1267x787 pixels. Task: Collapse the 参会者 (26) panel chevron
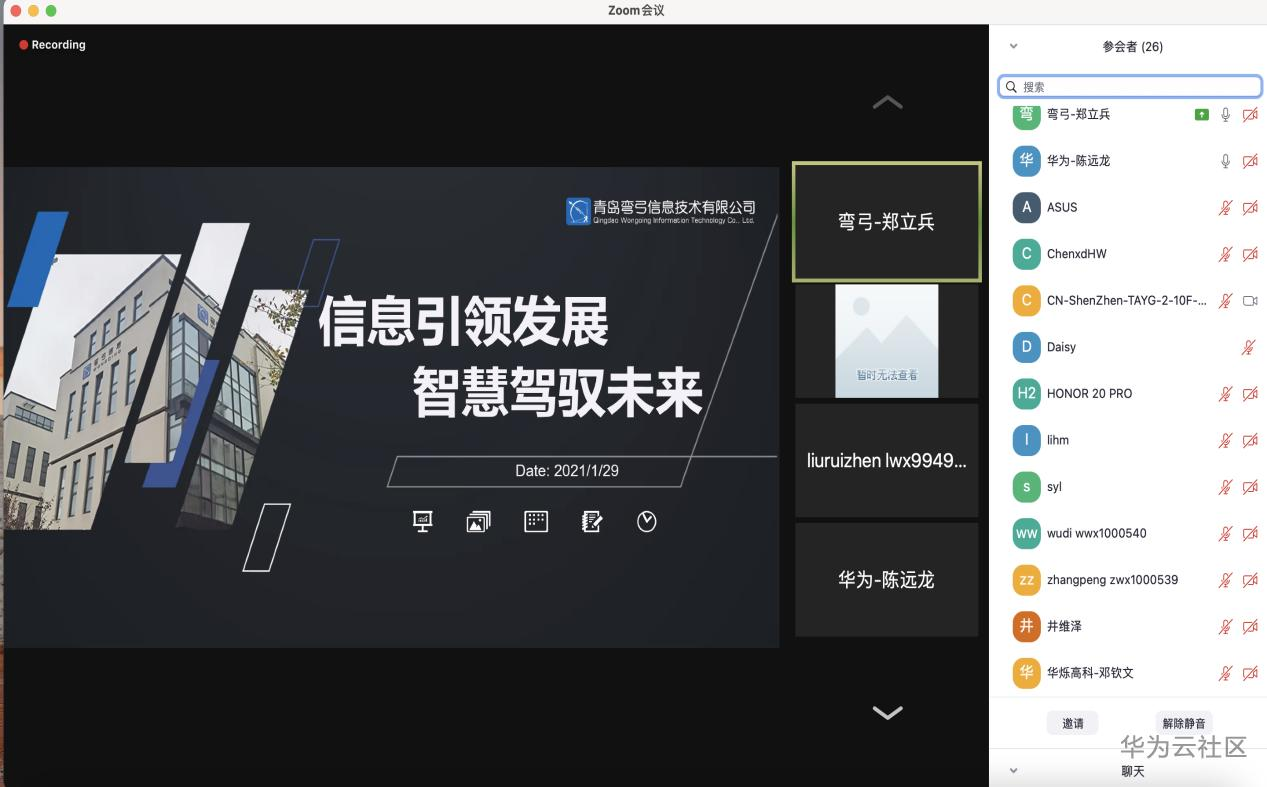pos(1013,46)
